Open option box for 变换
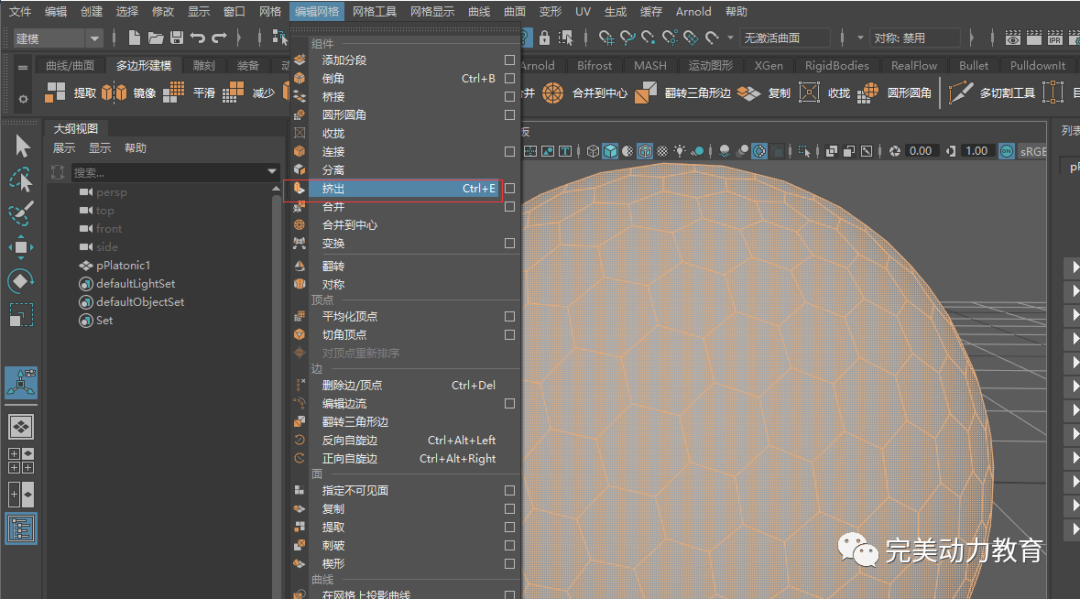 click(x=510, y=243)
